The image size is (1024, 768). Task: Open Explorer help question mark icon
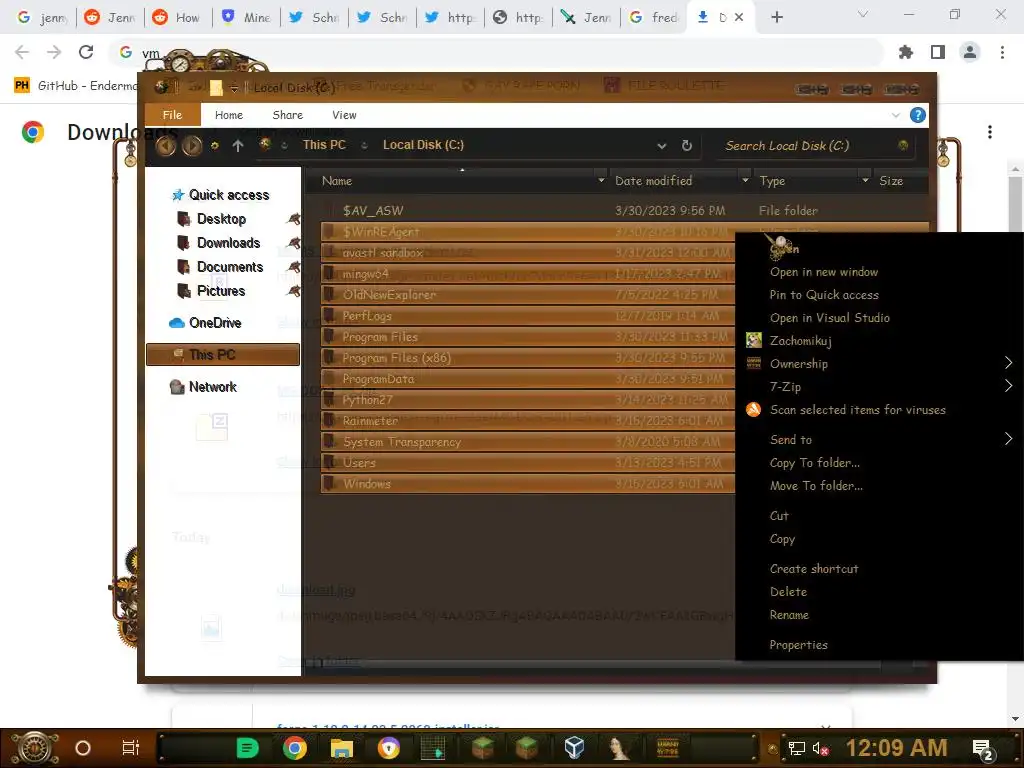[x=918, y=116]
